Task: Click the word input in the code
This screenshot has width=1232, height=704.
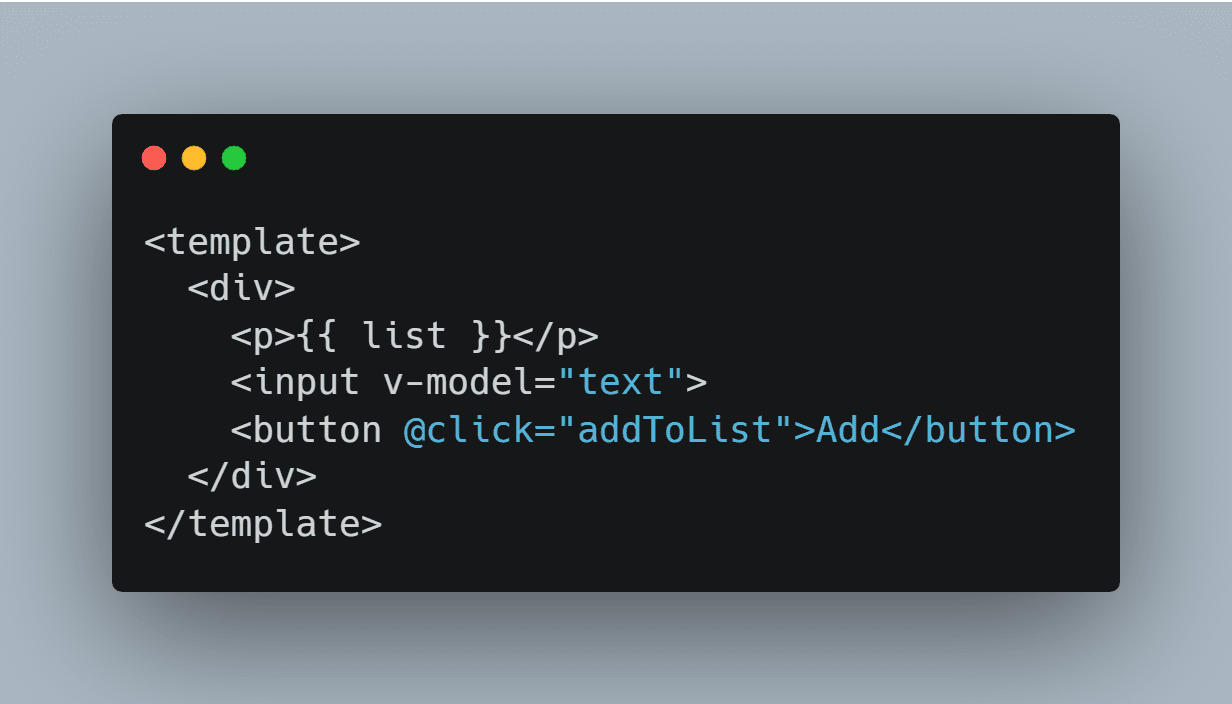Action: click(306, 382)
